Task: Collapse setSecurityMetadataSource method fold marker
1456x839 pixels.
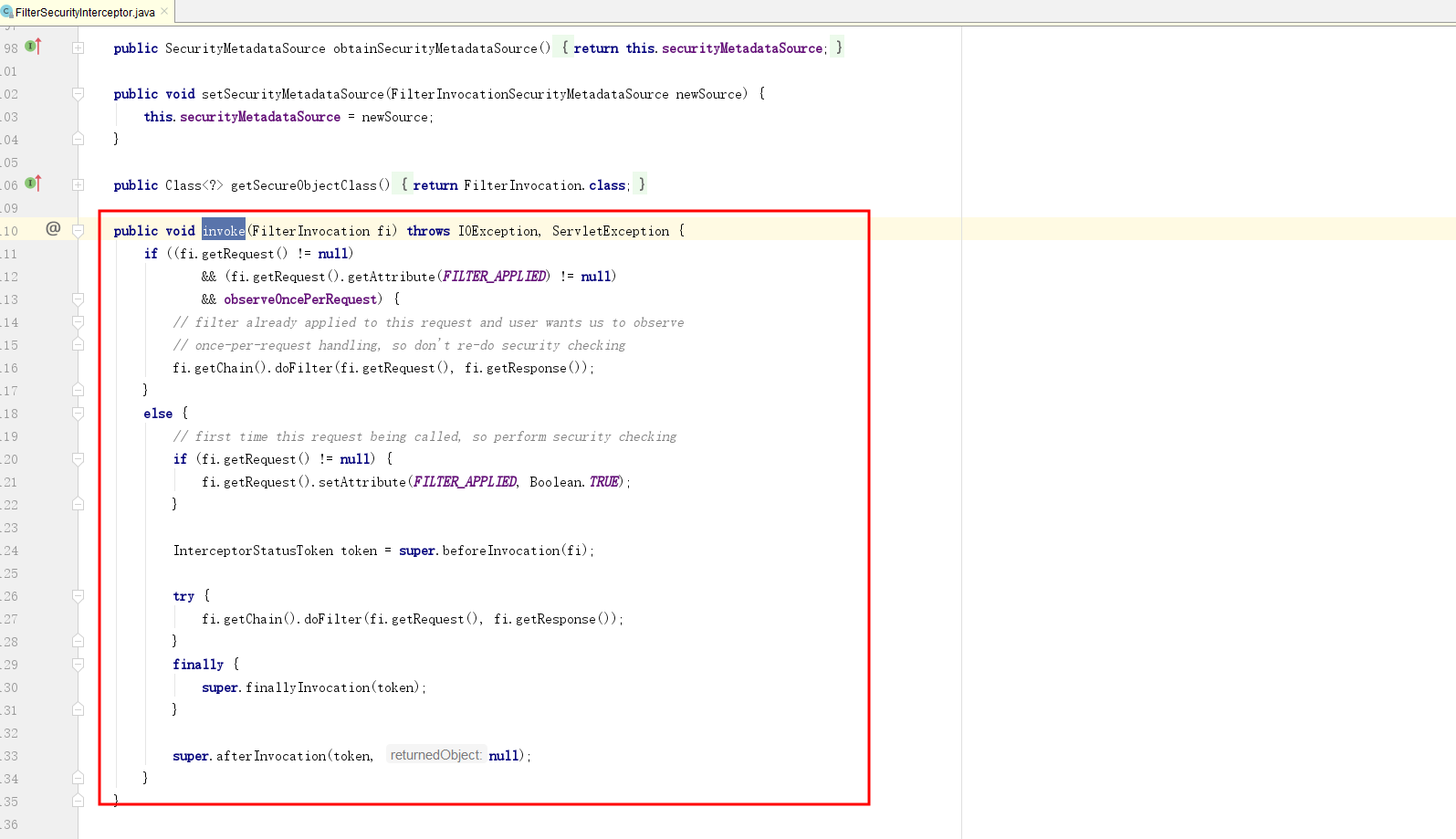Action: tap(79, 93)
